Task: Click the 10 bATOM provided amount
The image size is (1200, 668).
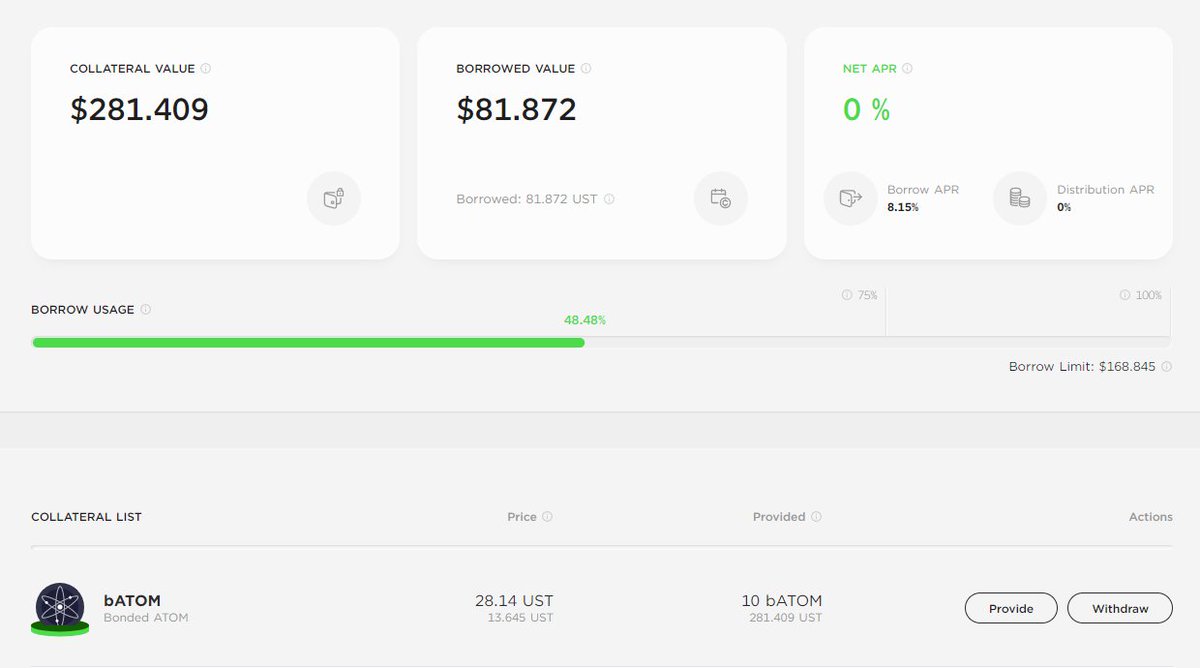Action: pyautogui.click(x=782, y=601)
